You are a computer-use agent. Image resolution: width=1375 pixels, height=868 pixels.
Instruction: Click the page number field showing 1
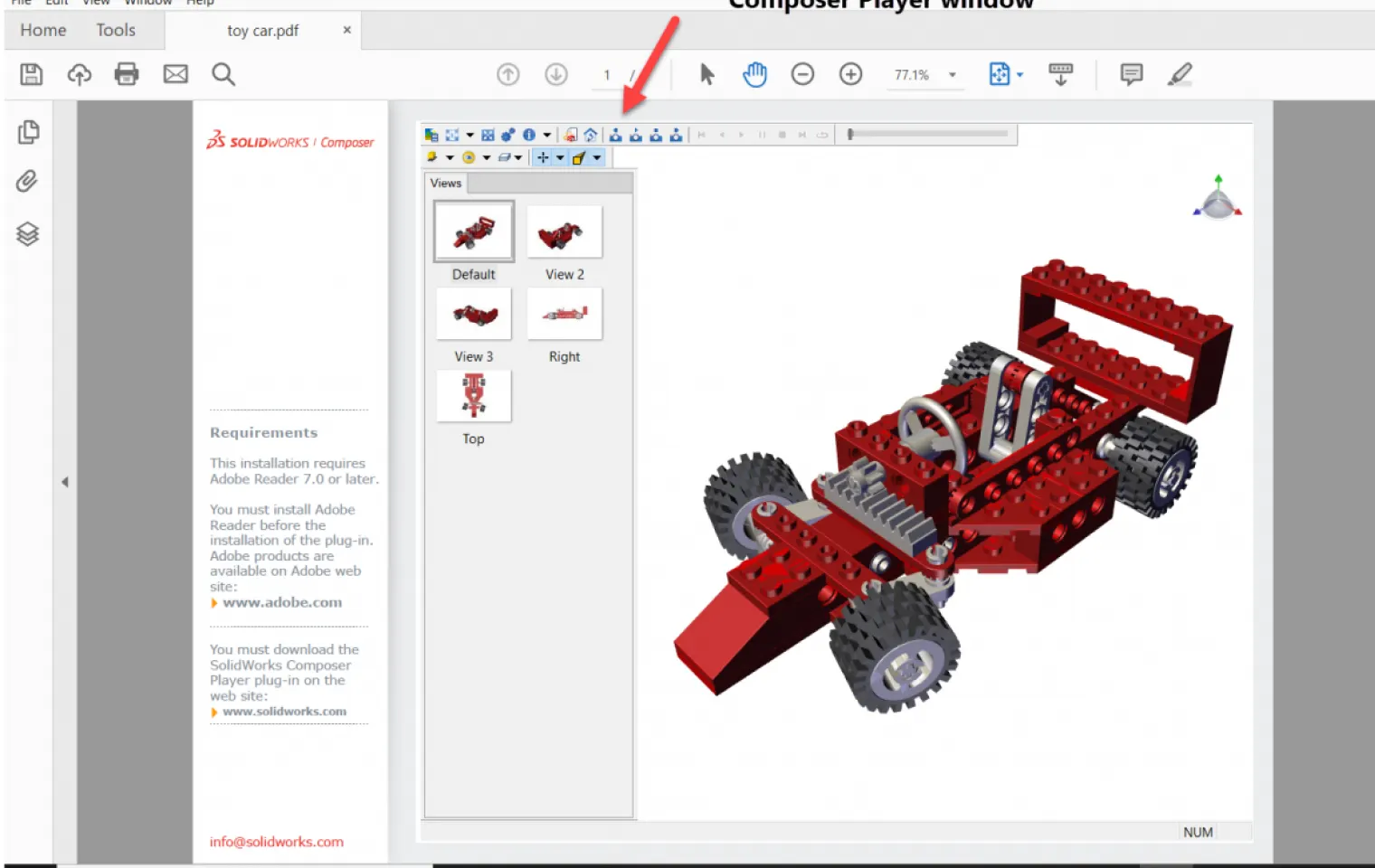pos(607,75)
